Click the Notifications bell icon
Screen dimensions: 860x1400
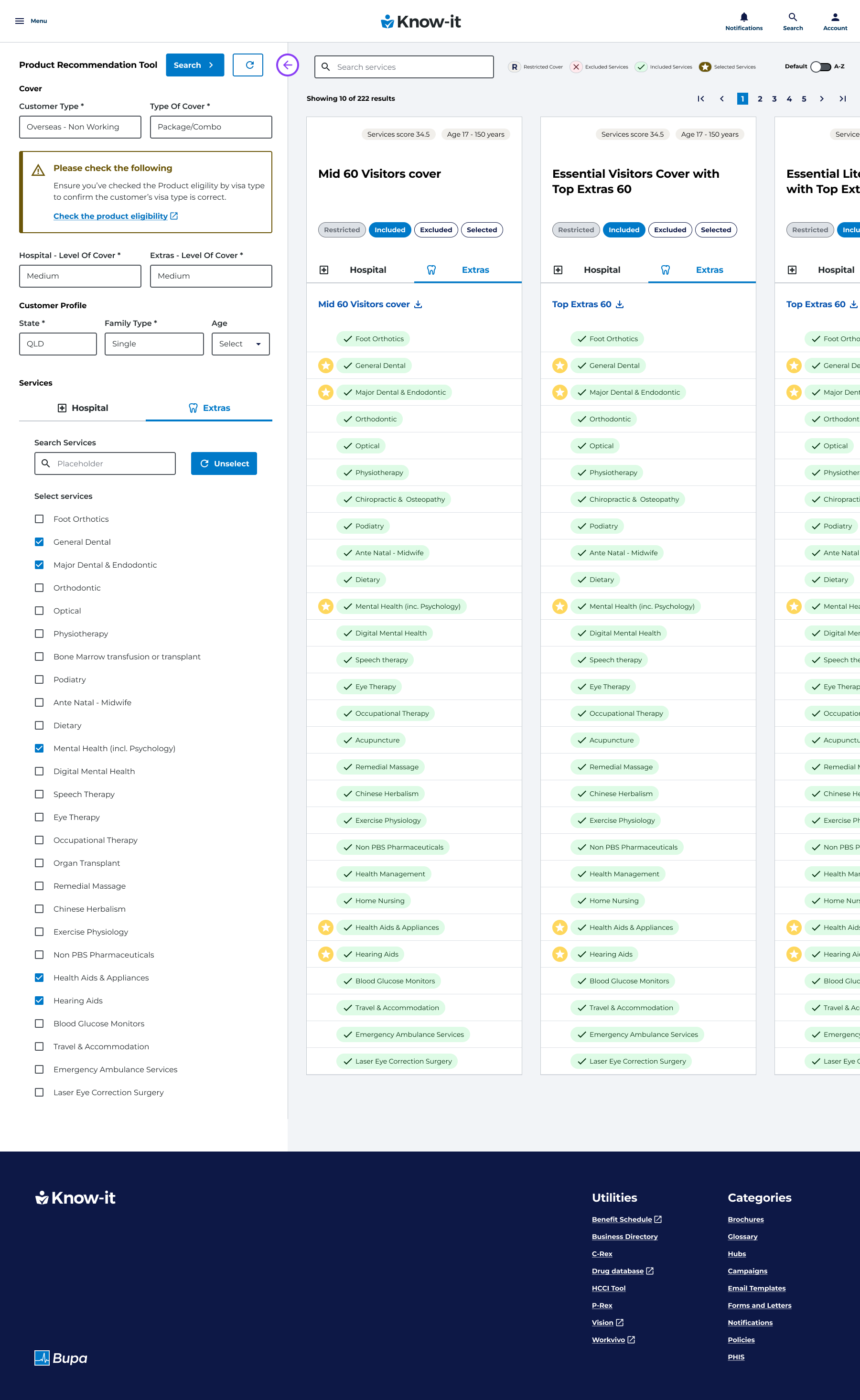coord(743,17)
